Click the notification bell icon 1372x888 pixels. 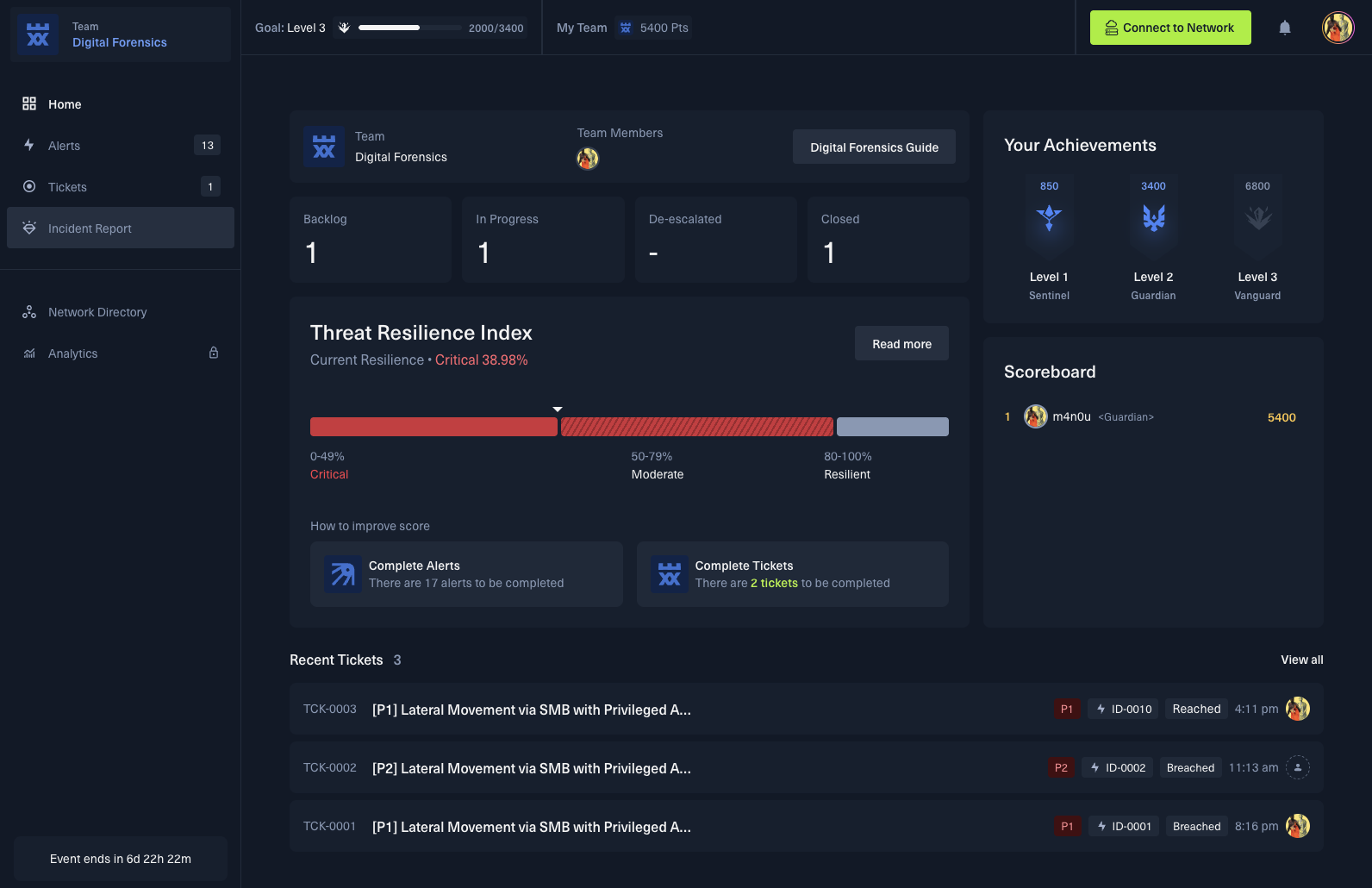1284,28
